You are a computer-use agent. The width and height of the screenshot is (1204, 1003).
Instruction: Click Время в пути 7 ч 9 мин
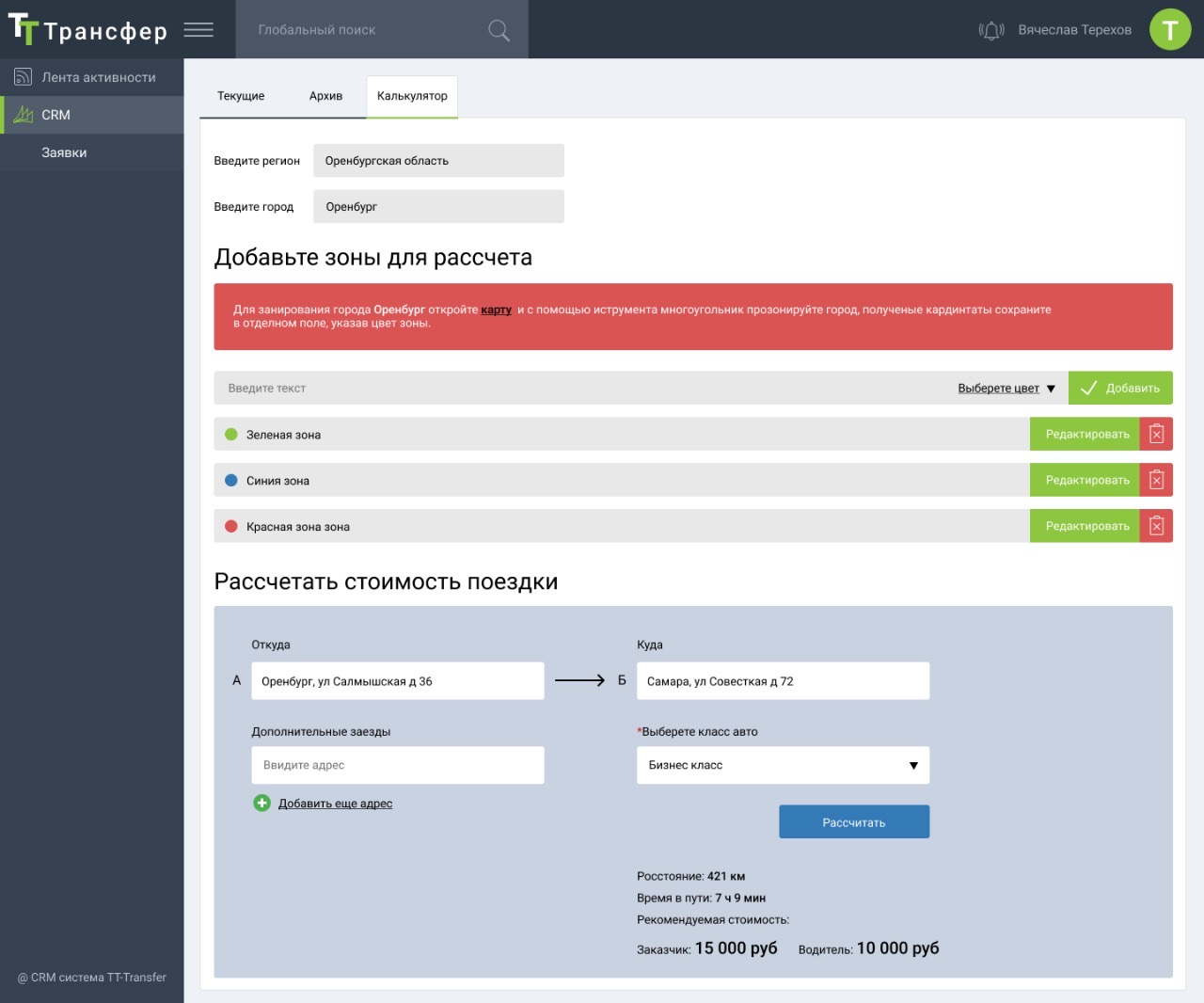pyautogui.click(x=701, y=898)
